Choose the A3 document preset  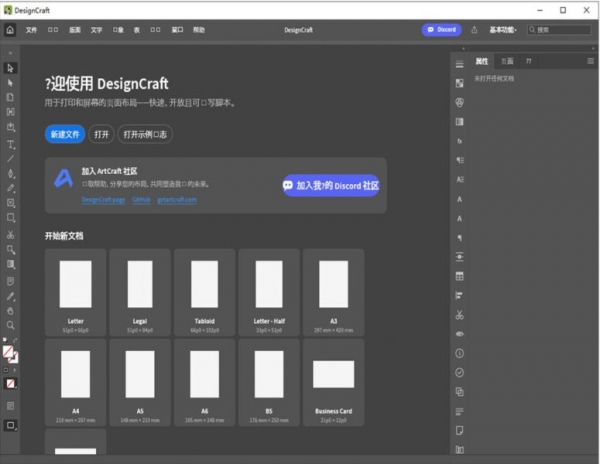(x=333, y=293)
